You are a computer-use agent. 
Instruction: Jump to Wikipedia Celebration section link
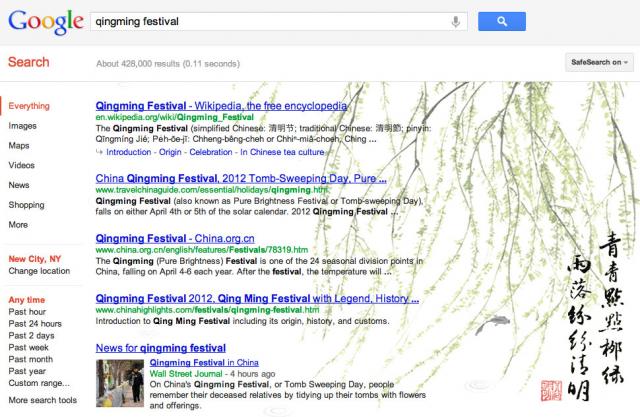pyautogui.click(x=211, y=152)
